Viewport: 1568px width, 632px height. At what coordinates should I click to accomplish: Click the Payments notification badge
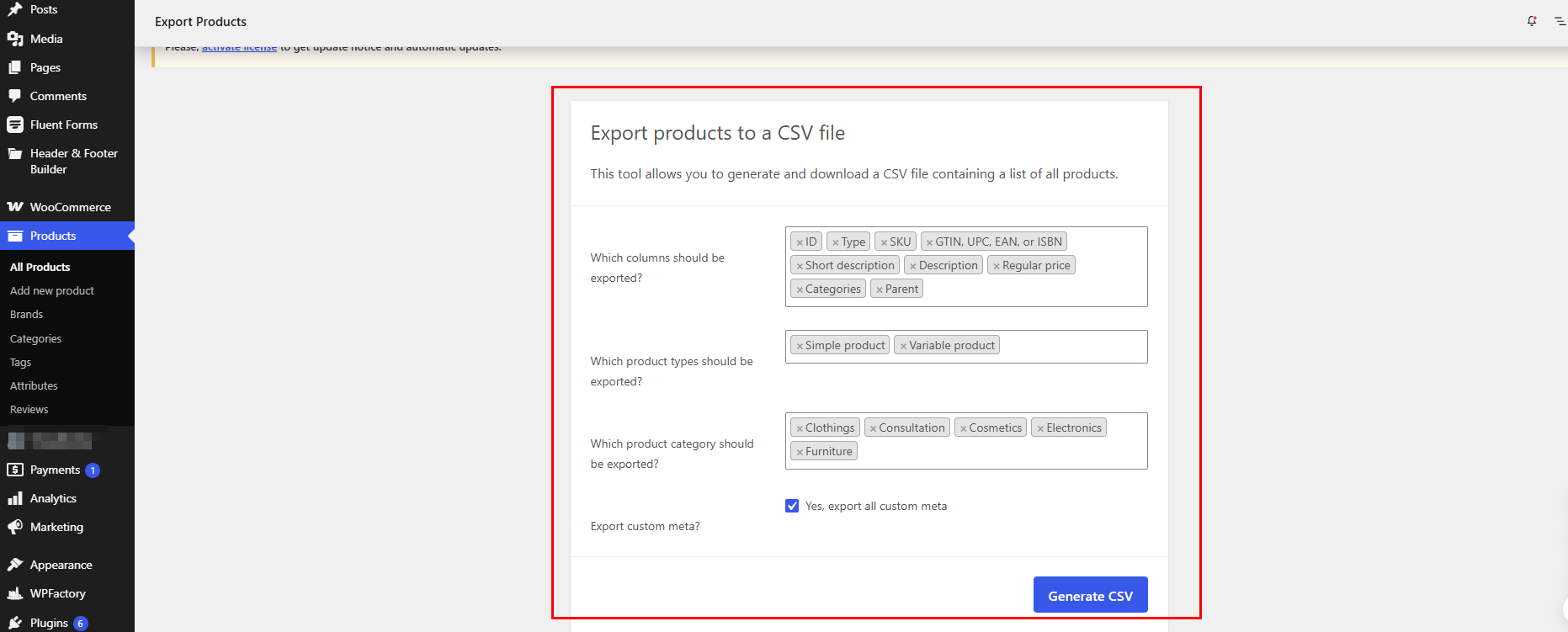(93, 470)
